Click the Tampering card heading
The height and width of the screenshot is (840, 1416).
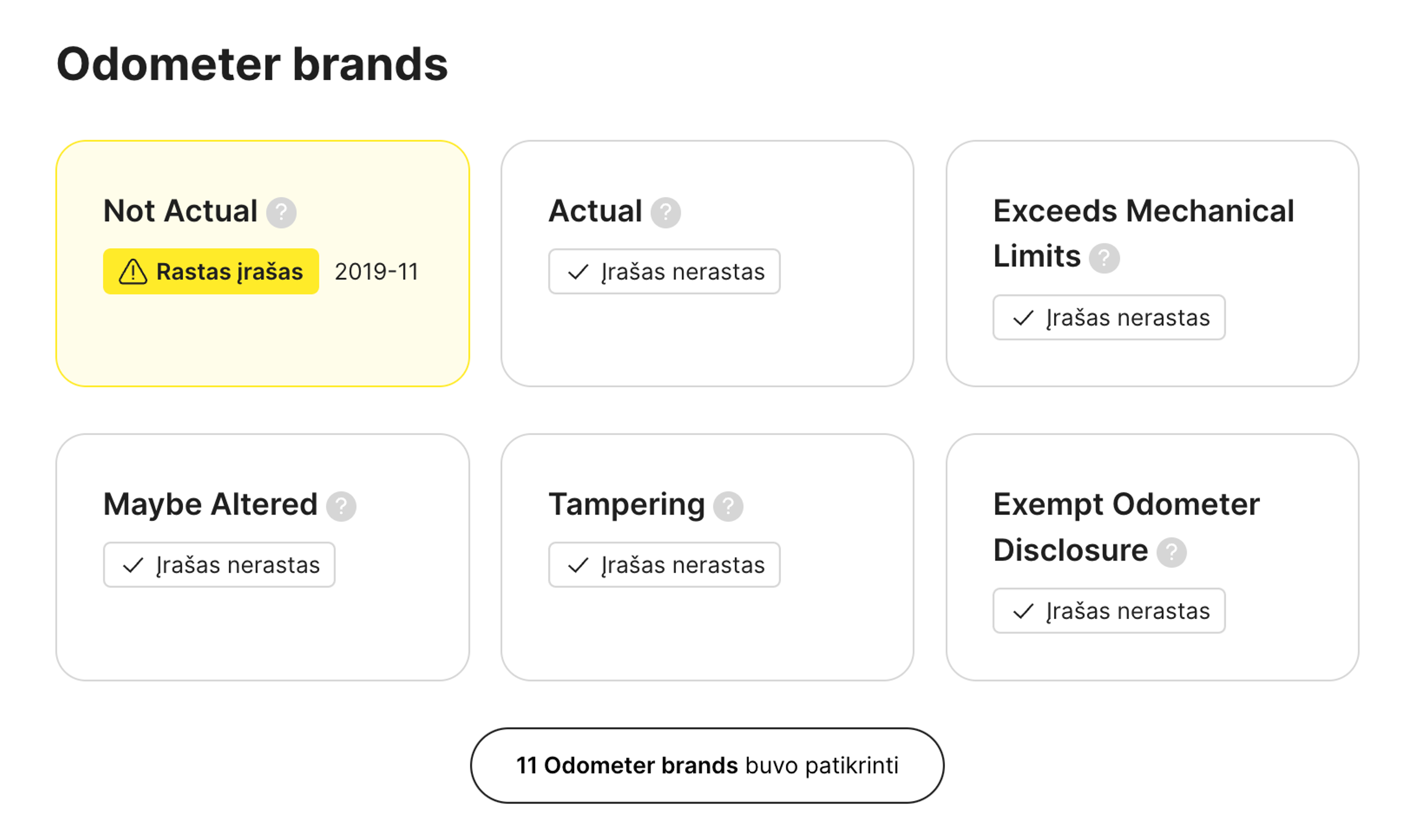(x=627, y=504)
